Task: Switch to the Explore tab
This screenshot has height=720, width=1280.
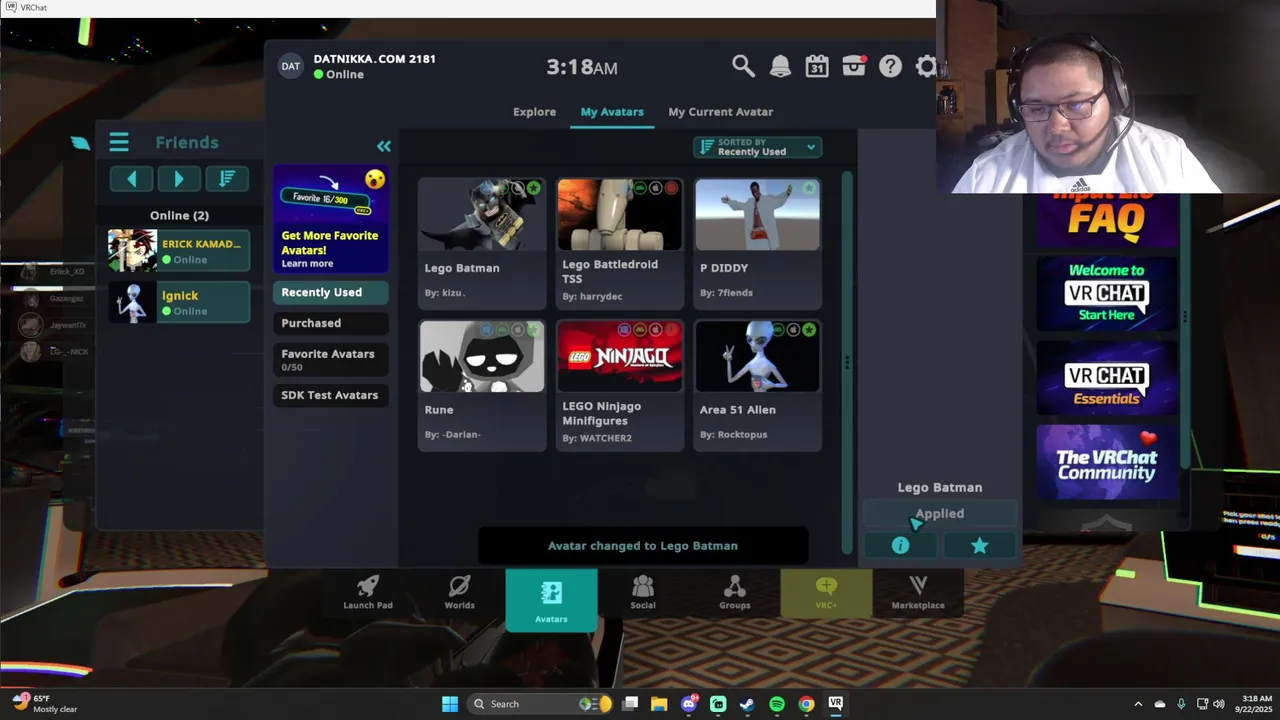Action: pos(534,112)
